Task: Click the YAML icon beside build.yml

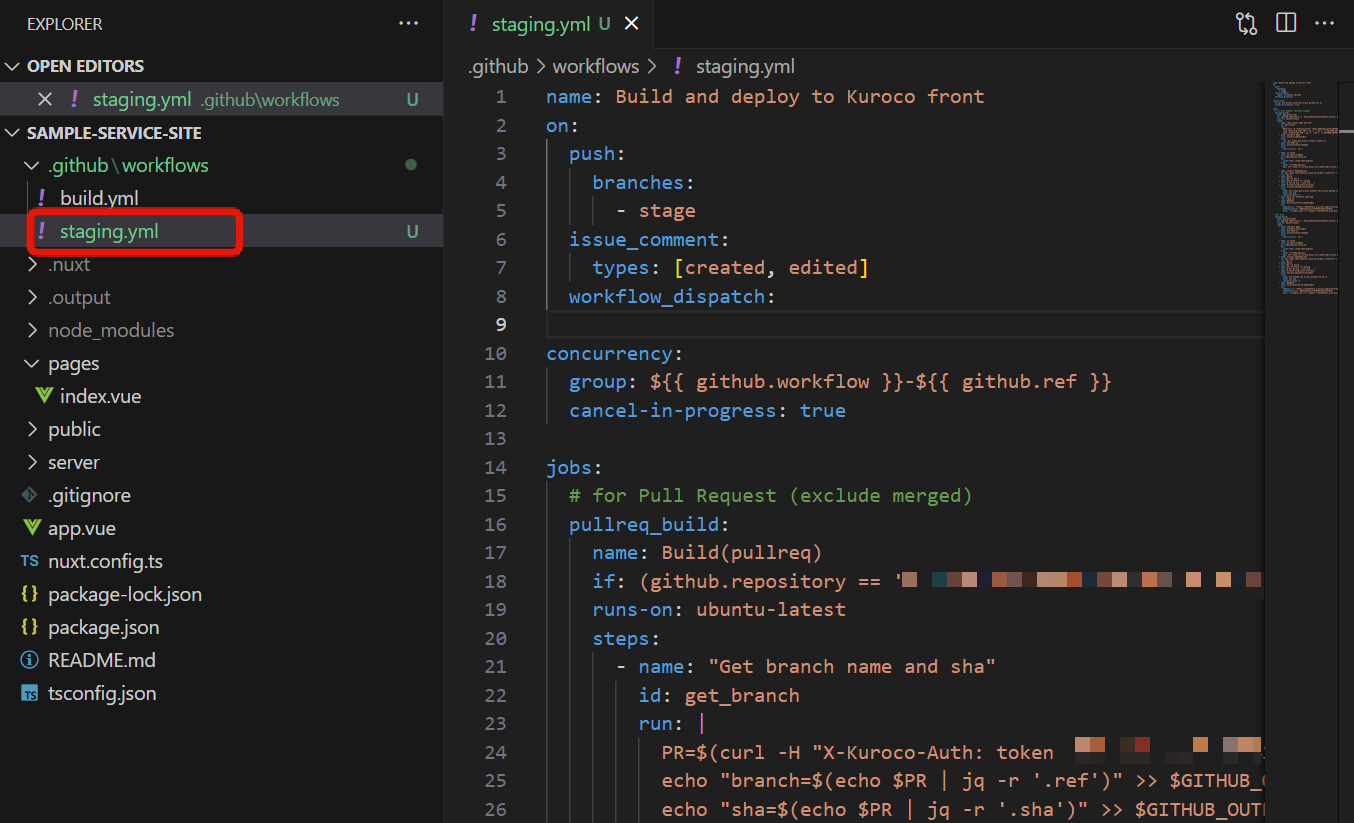Action: (41, 198)
